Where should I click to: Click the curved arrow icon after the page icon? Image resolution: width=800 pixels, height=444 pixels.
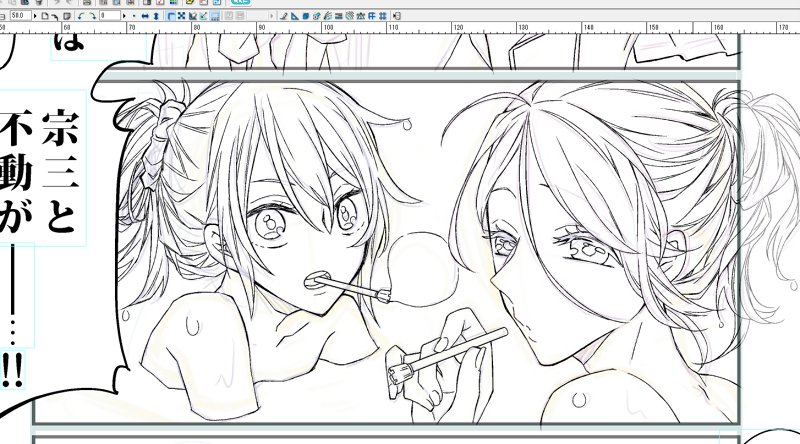55,16
